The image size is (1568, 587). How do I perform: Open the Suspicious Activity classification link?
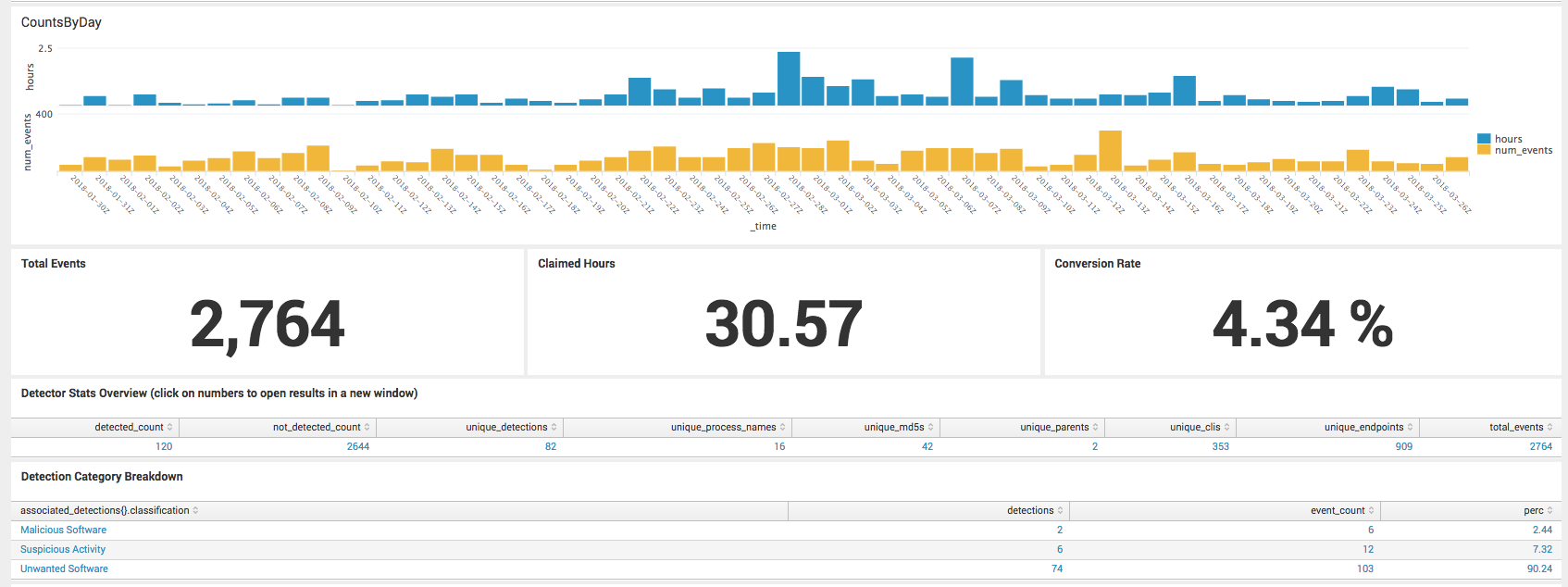[x=63, y=549]
